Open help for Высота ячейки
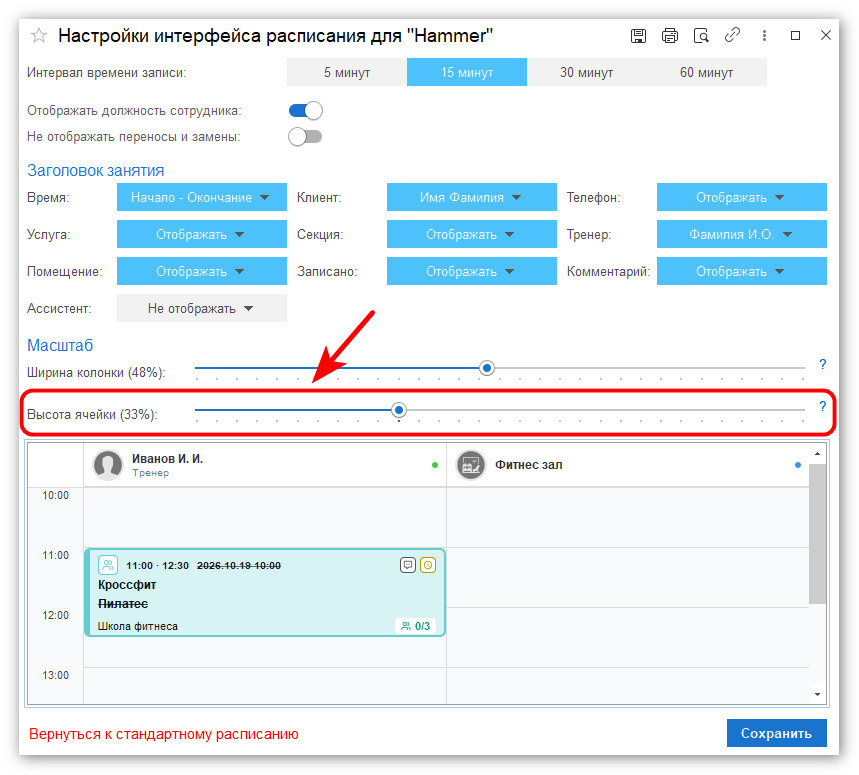Screen dimensions: 859x775 [822, 406]
